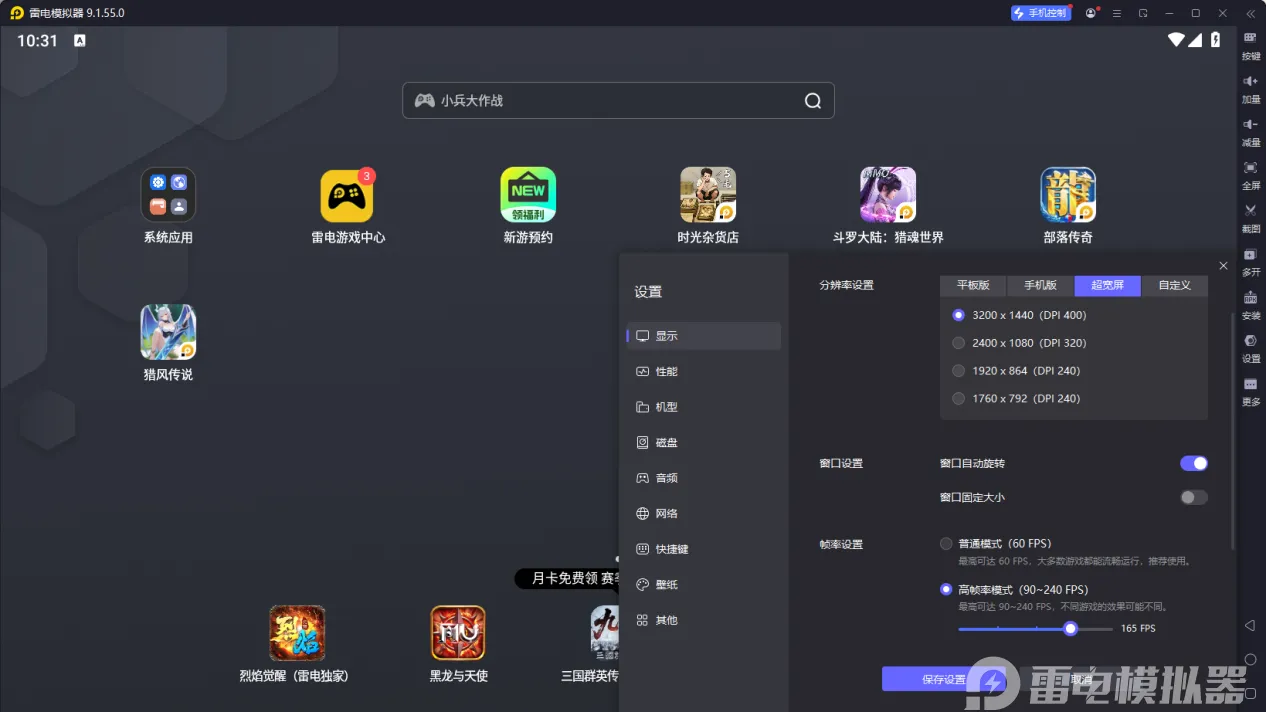Select 性能 performance settings category
The height and width of the screenshot is (712, 1266).
pyautogui.click(x=704, y=372)
